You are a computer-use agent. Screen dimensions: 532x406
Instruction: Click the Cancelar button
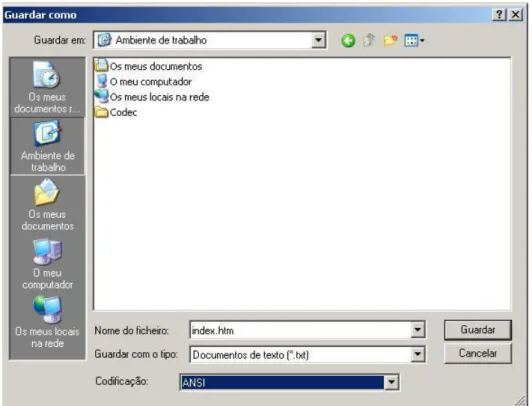tap(478, 353)
